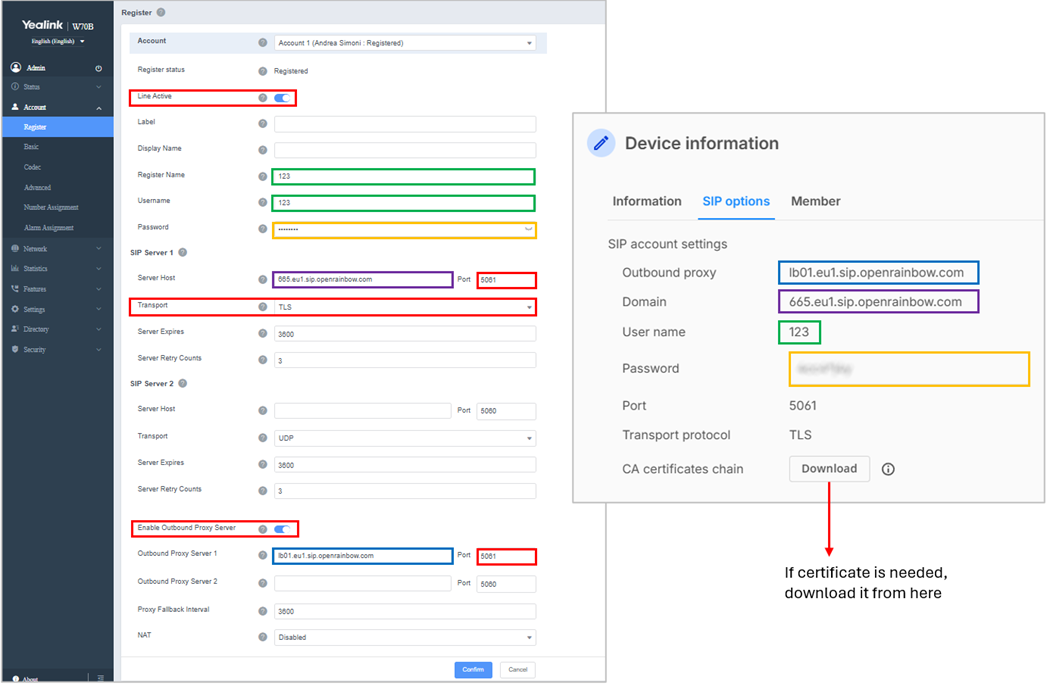
Task: Switch to the Member tab
Action: [x=815, y=201]
